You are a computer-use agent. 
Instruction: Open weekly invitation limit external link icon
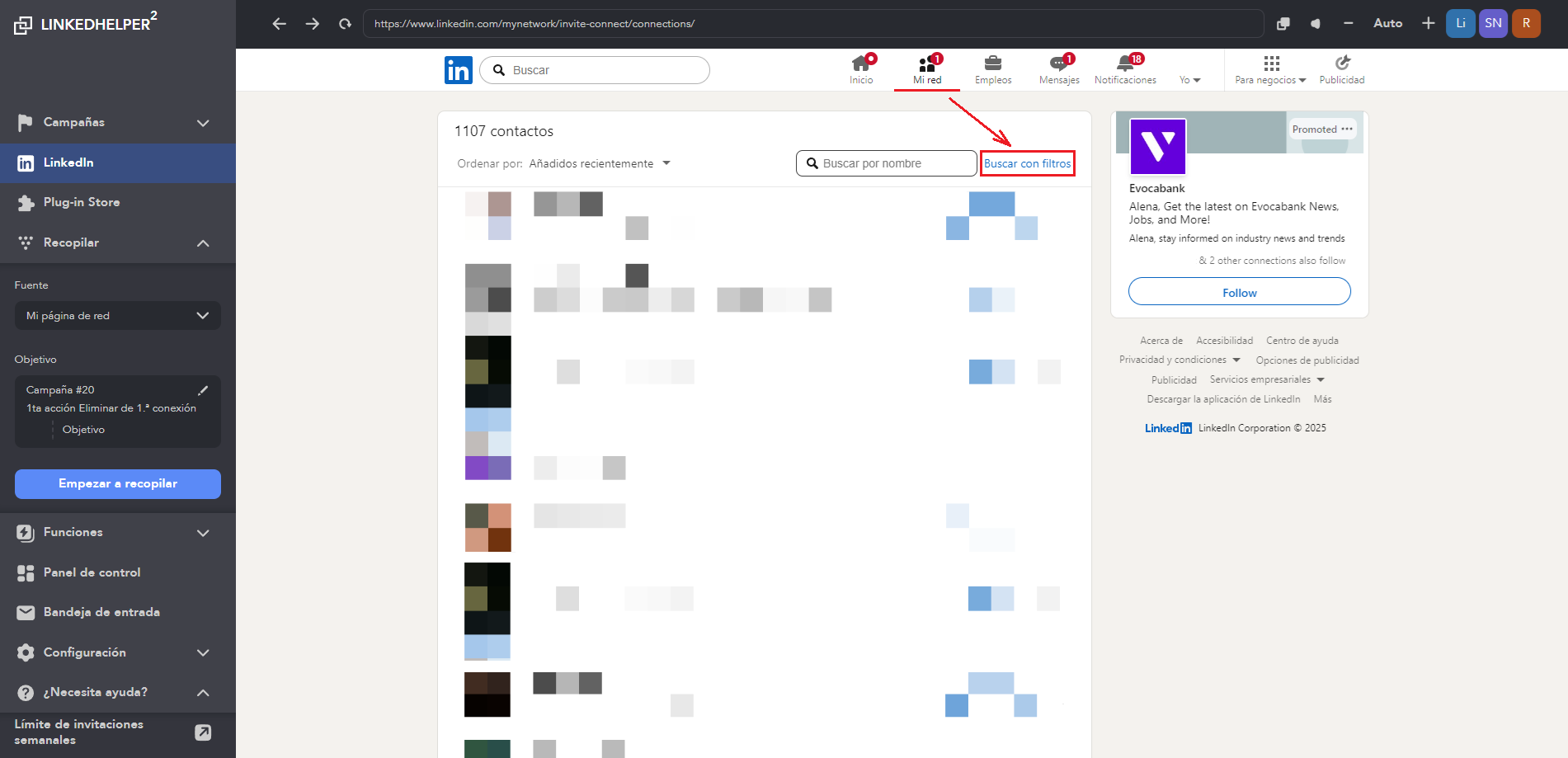point(203,732)
